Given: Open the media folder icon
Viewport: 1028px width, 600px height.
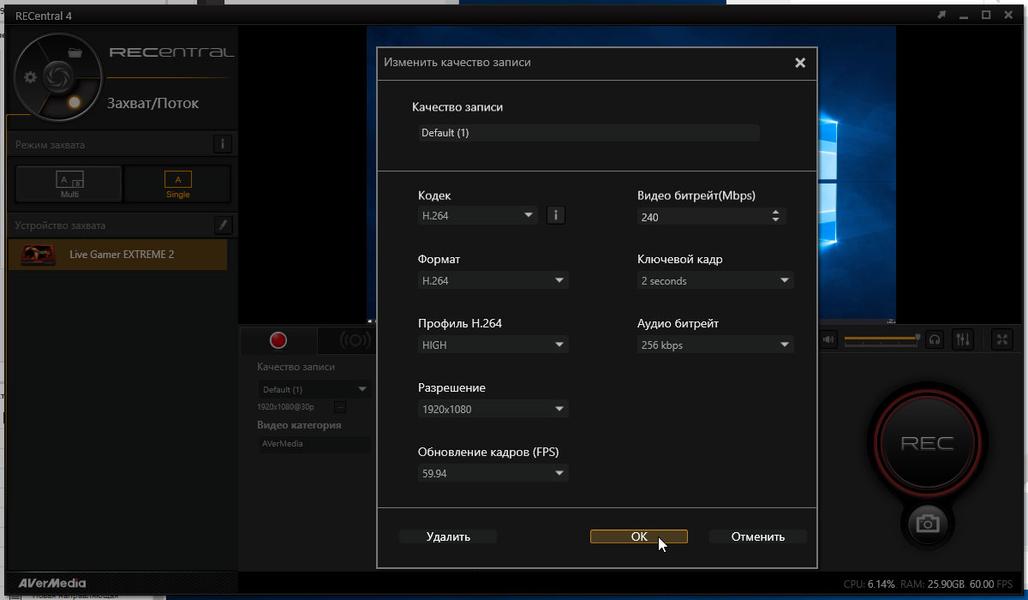Looking at the screenshot, I should click(x=75, y=52).
